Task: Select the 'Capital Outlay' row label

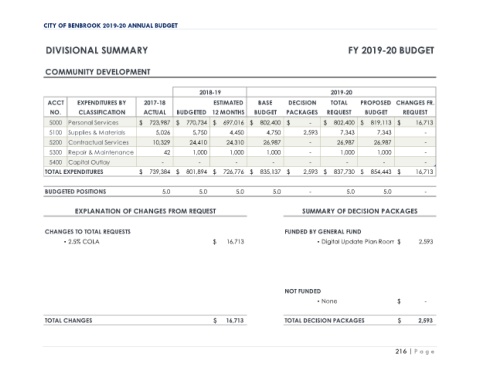Action: tap(89, 162)
